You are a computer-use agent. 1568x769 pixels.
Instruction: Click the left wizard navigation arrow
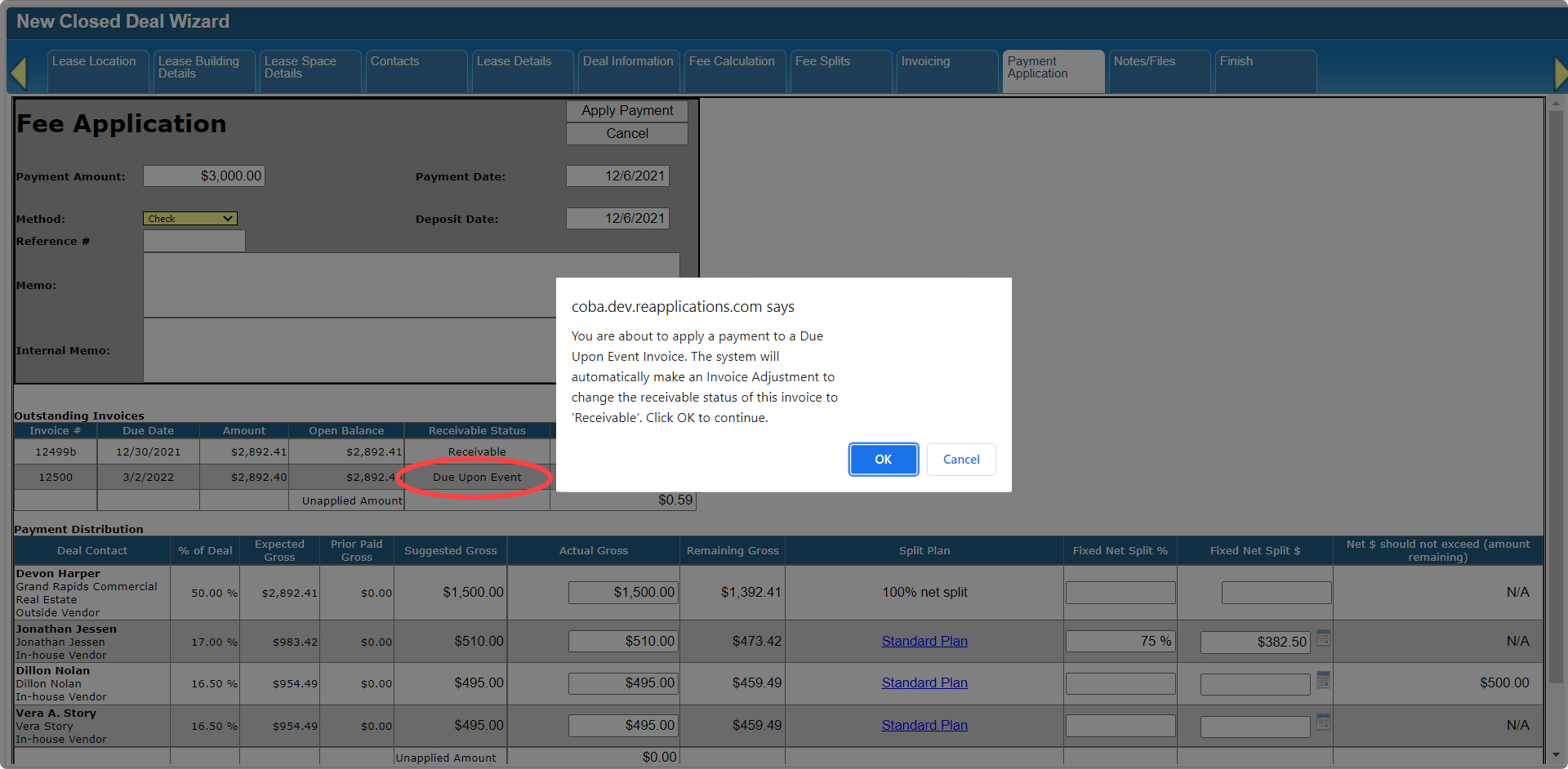[19, 73]
